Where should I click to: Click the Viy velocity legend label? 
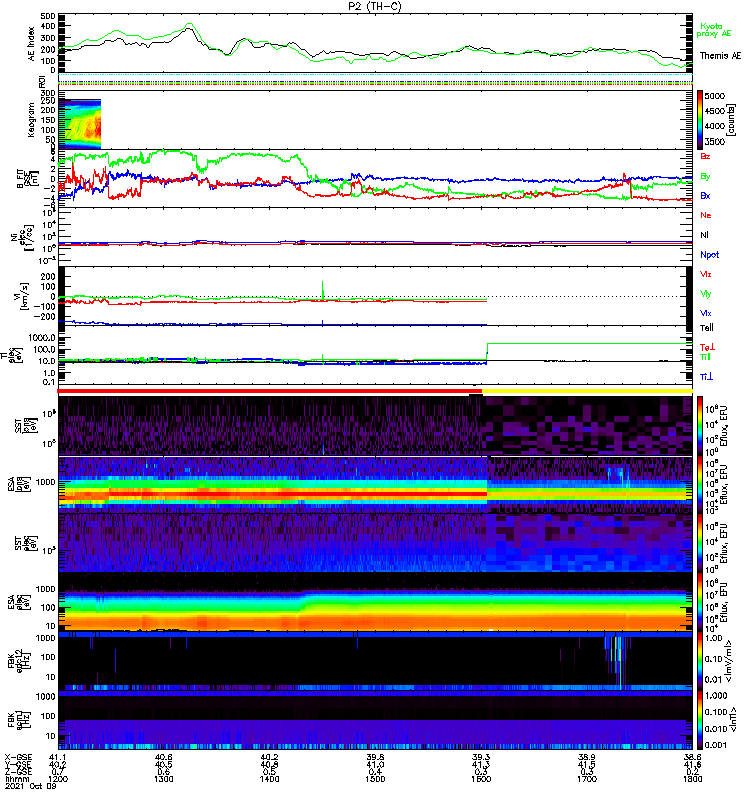[705, 294]
